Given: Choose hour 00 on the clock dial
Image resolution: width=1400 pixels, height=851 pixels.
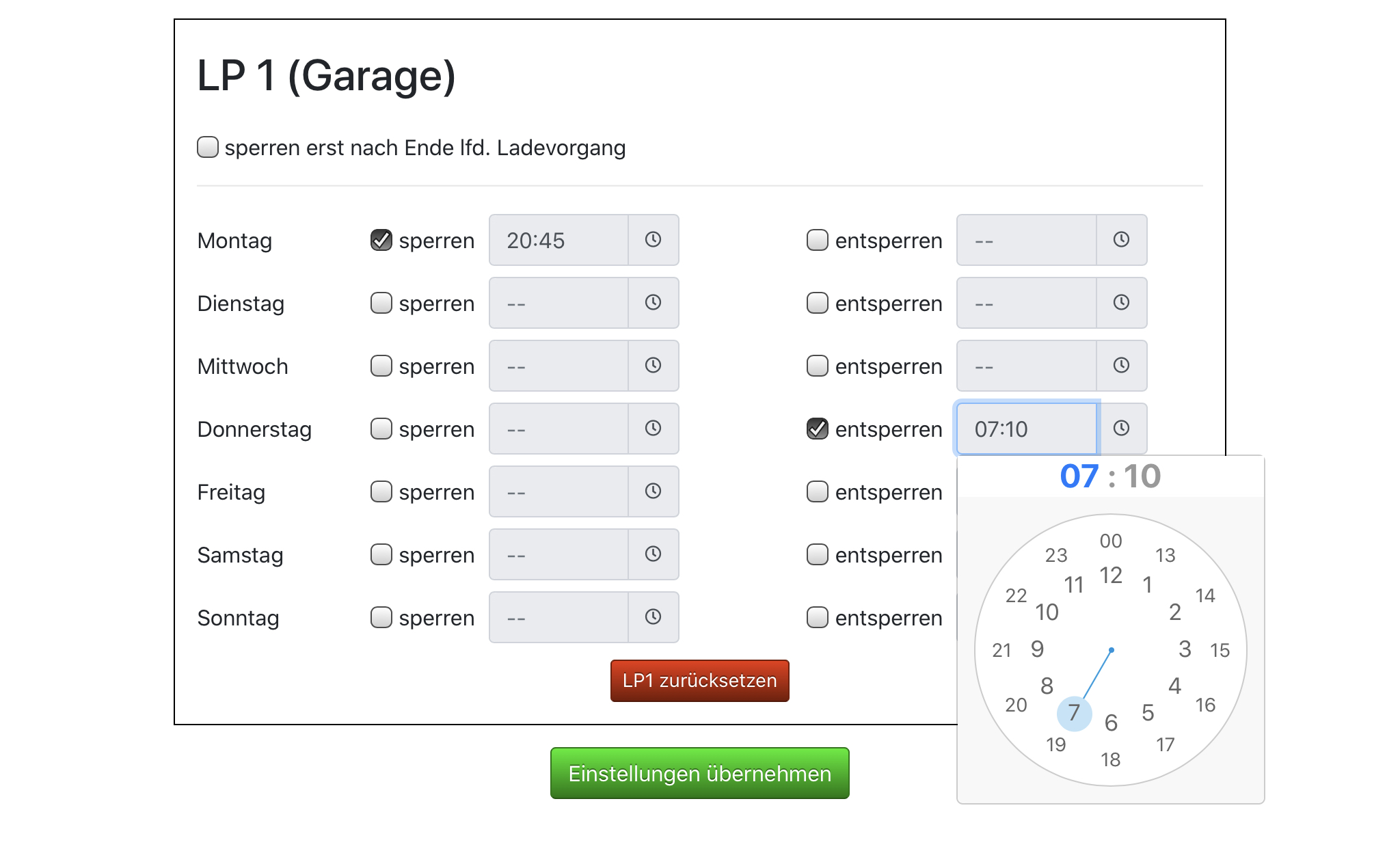Looking at the screenshot, I should click(x=1111, y=541).
